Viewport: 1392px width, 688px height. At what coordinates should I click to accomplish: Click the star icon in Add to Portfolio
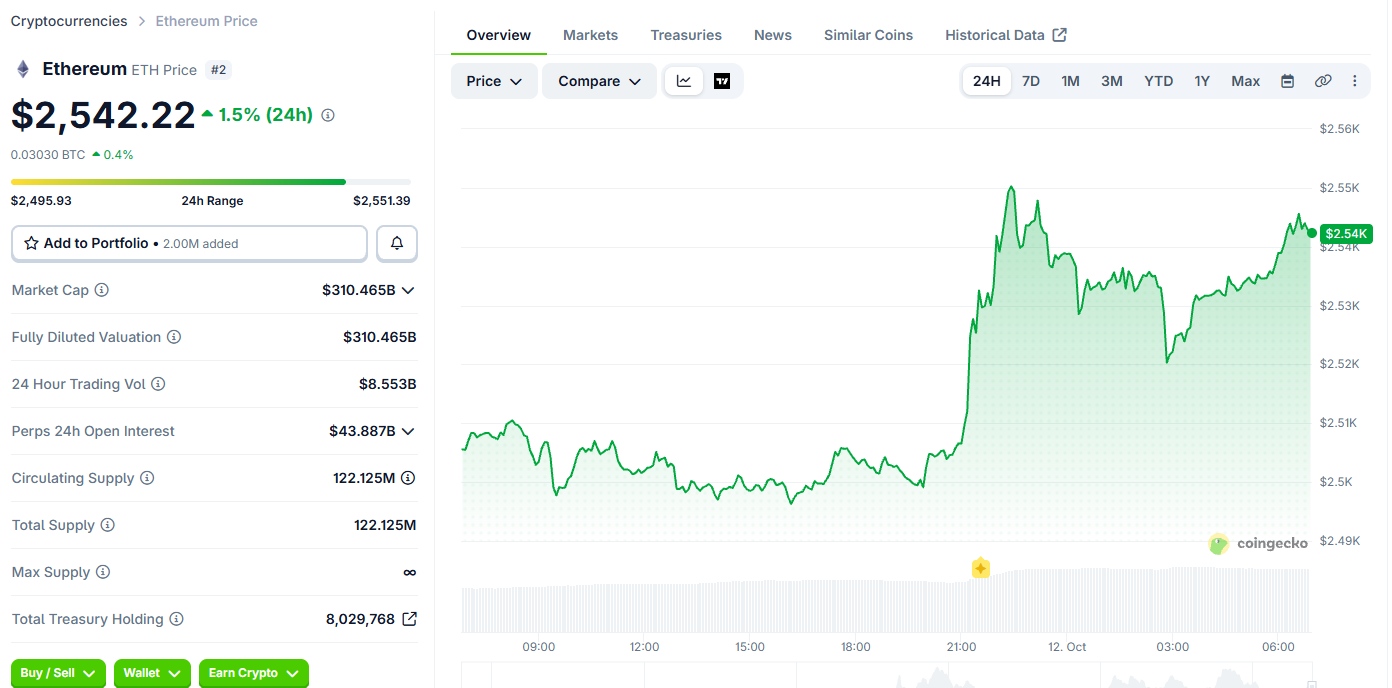[31, 243]
